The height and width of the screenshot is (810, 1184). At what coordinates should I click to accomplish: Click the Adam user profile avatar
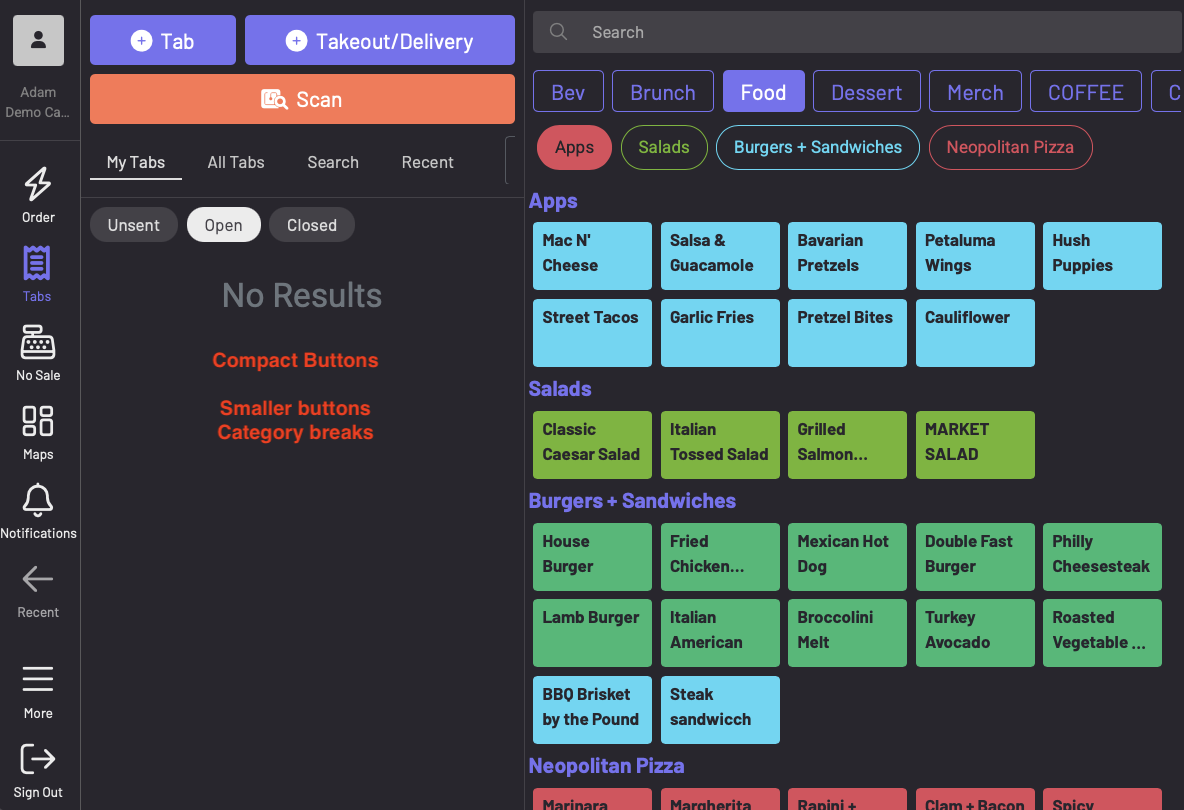coord(38,41)
